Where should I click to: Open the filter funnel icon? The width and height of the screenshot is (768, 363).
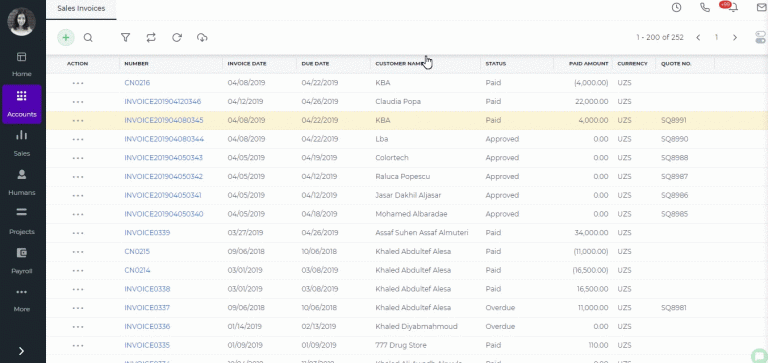pos(125,38)
